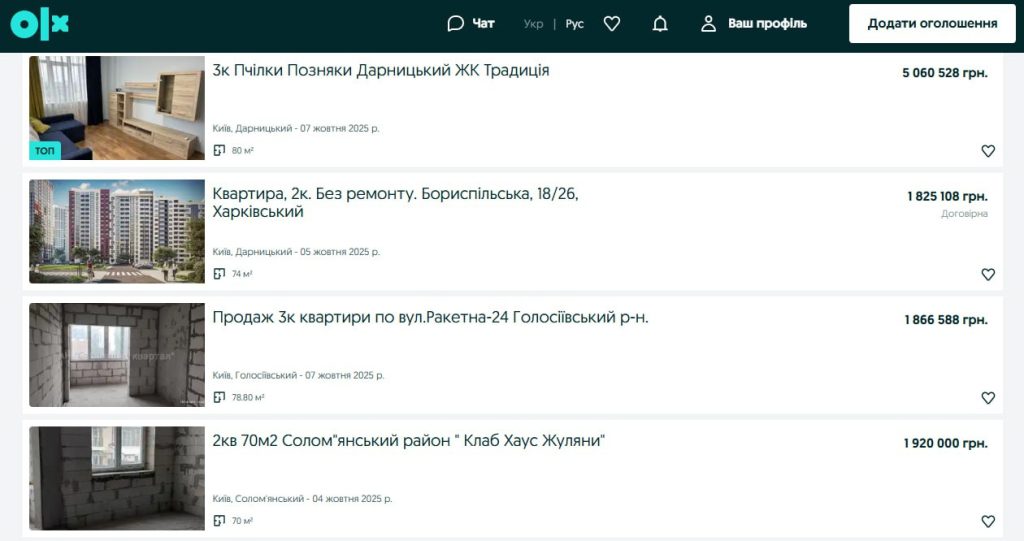
Task: Open Ваш профіль account menu
Action: [x=754, y=24]
